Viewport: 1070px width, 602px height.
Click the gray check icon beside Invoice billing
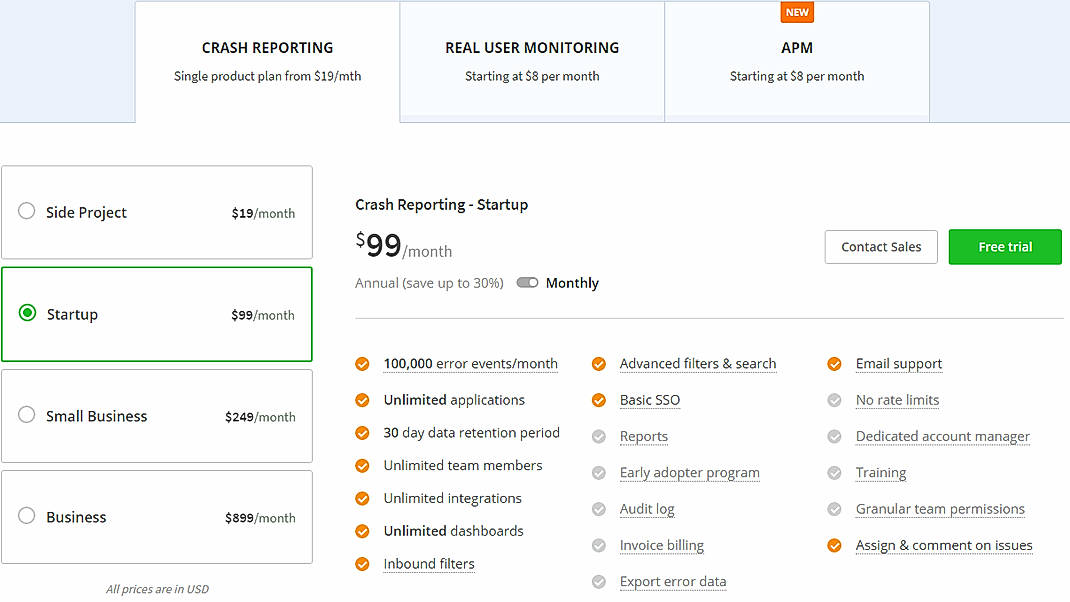pos(599,545)
